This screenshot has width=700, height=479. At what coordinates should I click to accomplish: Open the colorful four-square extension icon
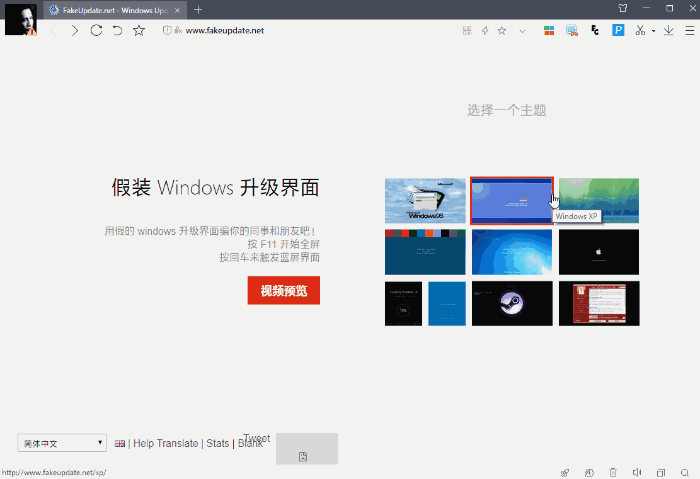(x=549, y=30)
